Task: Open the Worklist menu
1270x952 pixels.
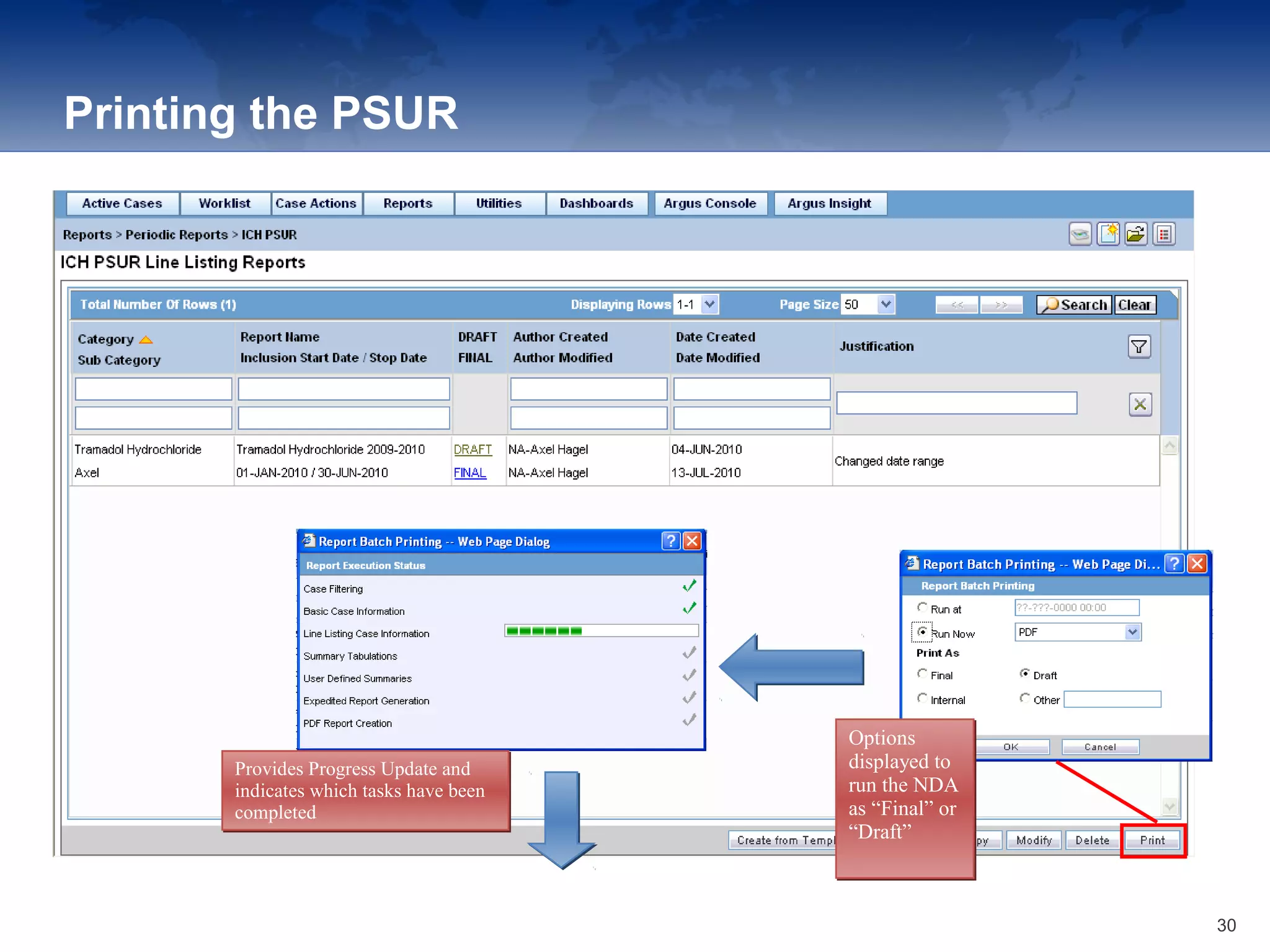Action: pyautogui.click(x=225, y=204)
